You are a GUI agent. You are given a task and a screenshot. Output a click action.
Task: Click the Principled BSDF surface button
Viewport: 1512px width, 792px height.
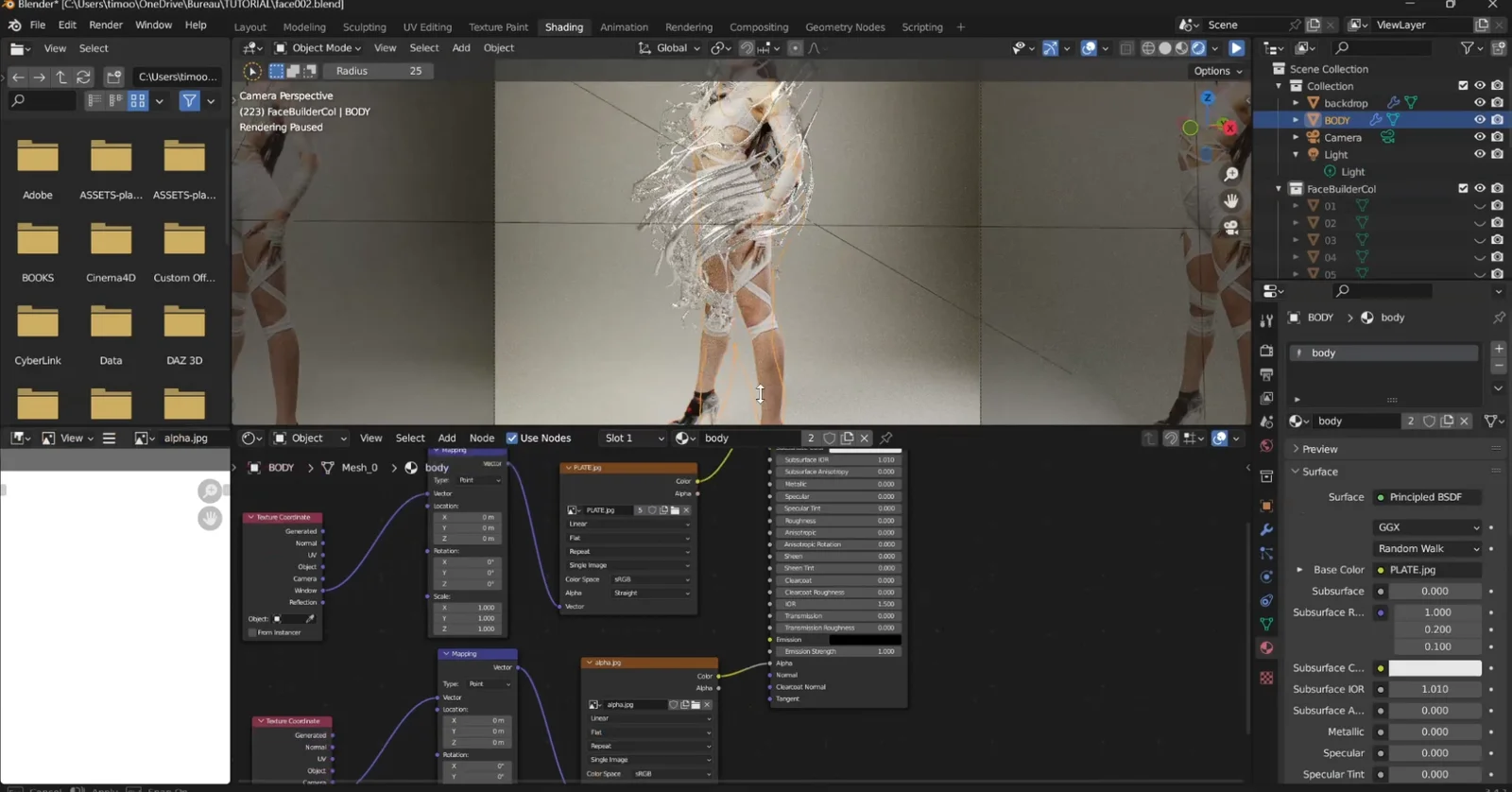coord(1425,497)
